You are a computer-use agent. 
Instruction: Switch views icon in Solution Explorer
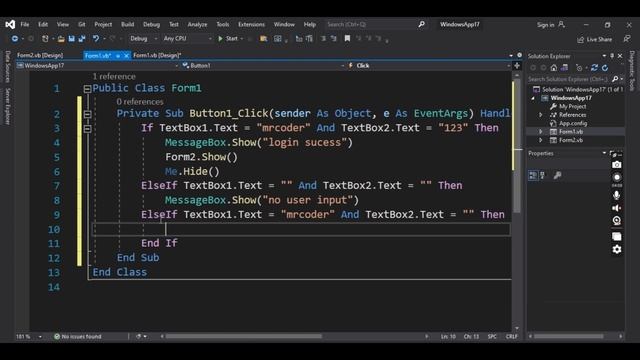pos(564,68)
